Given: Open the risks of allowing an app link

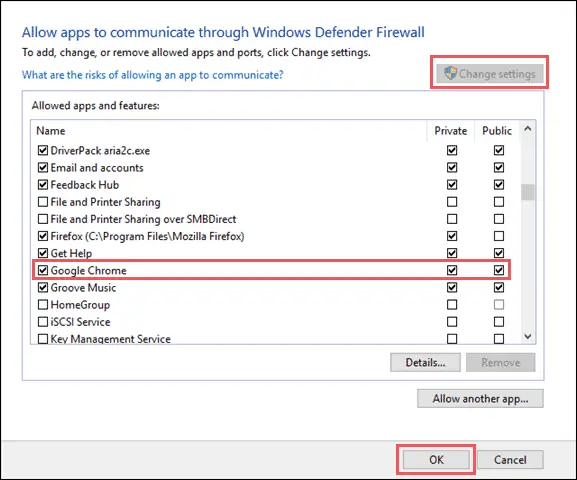Looking at the screenshot, I should [x=152, y=75].
